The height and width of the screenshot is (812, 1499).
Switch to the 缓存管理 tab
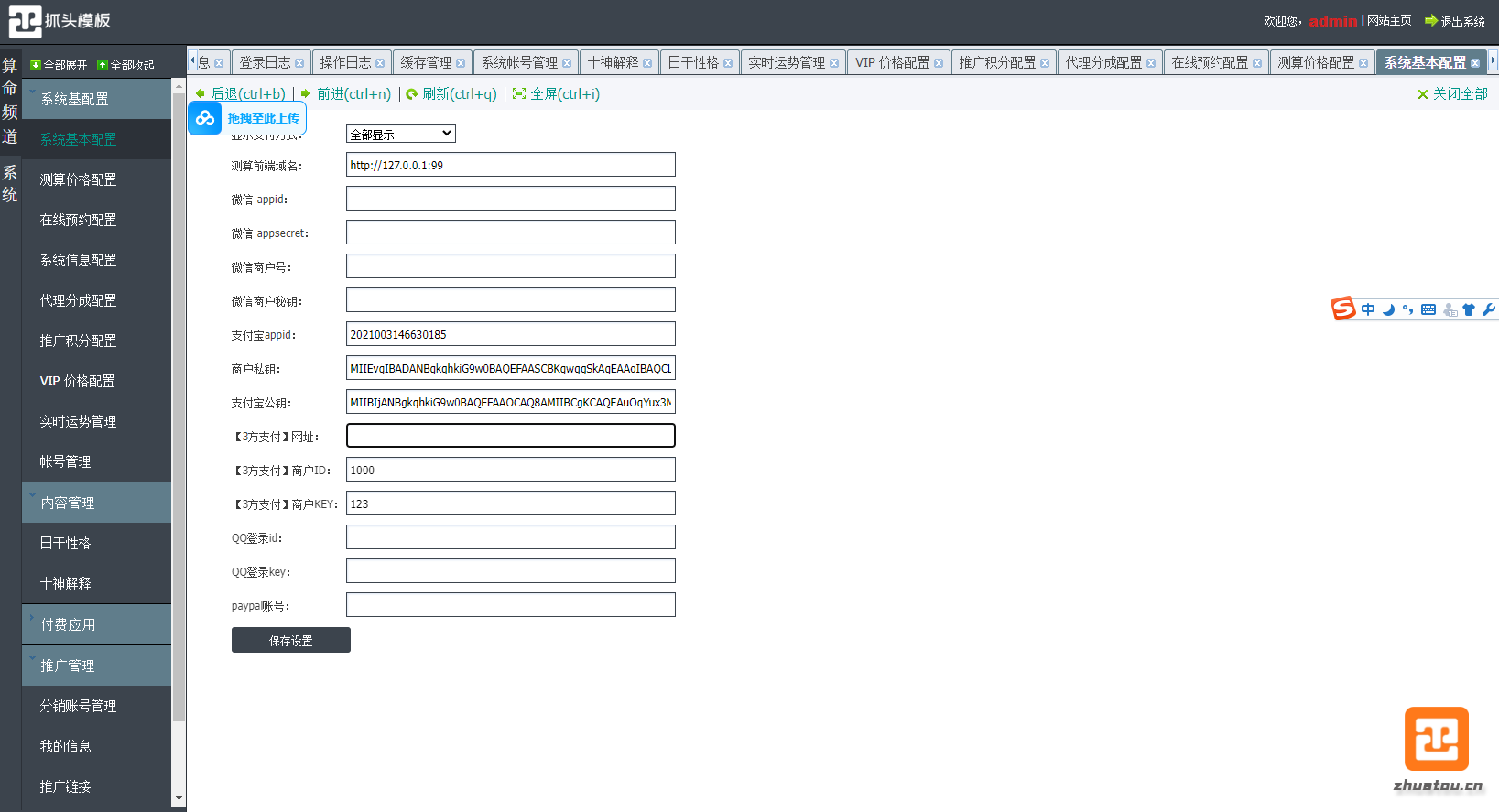[426, 62]
